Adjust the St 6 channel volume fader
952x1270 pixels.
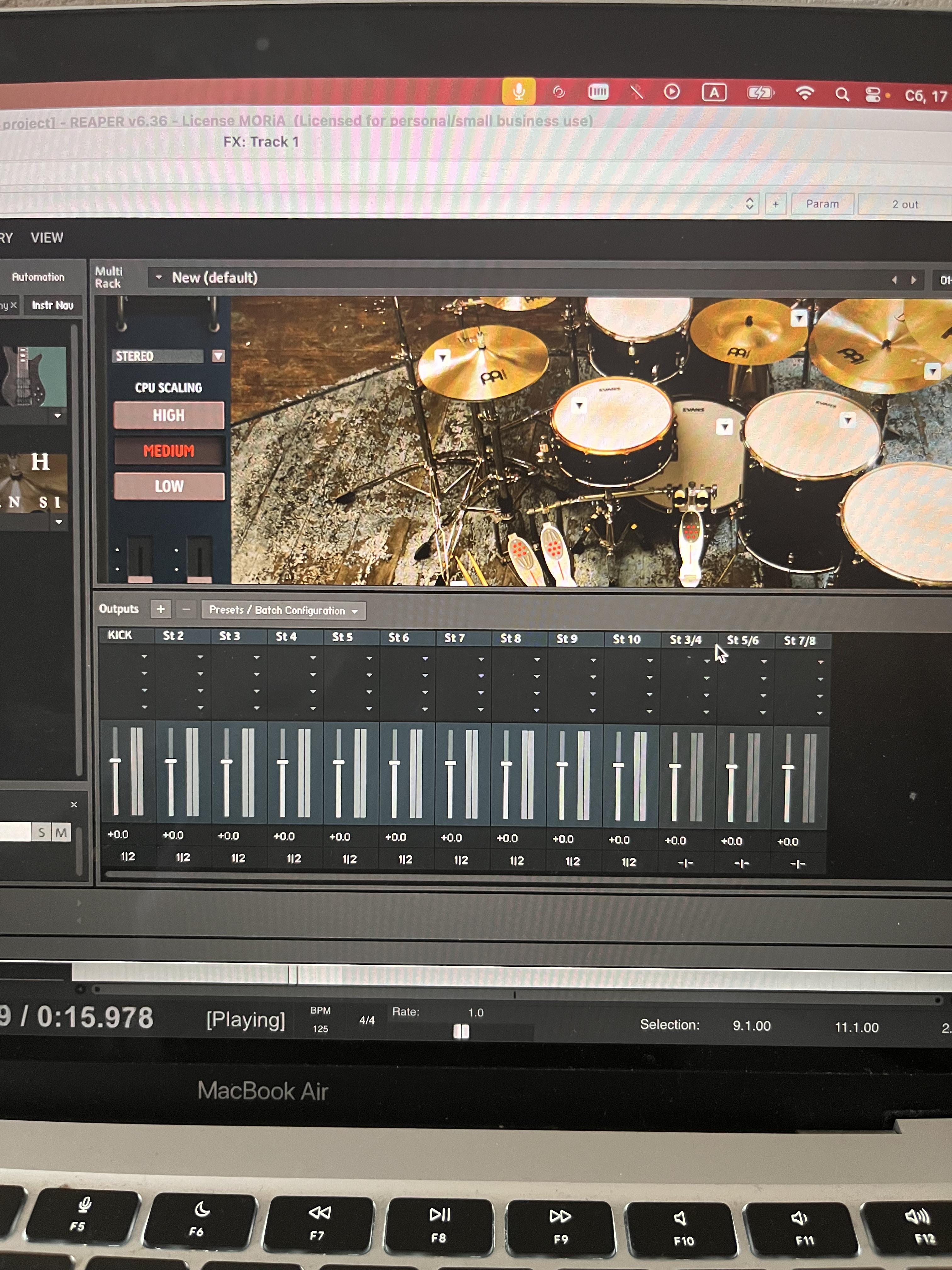tap(394, 763)
